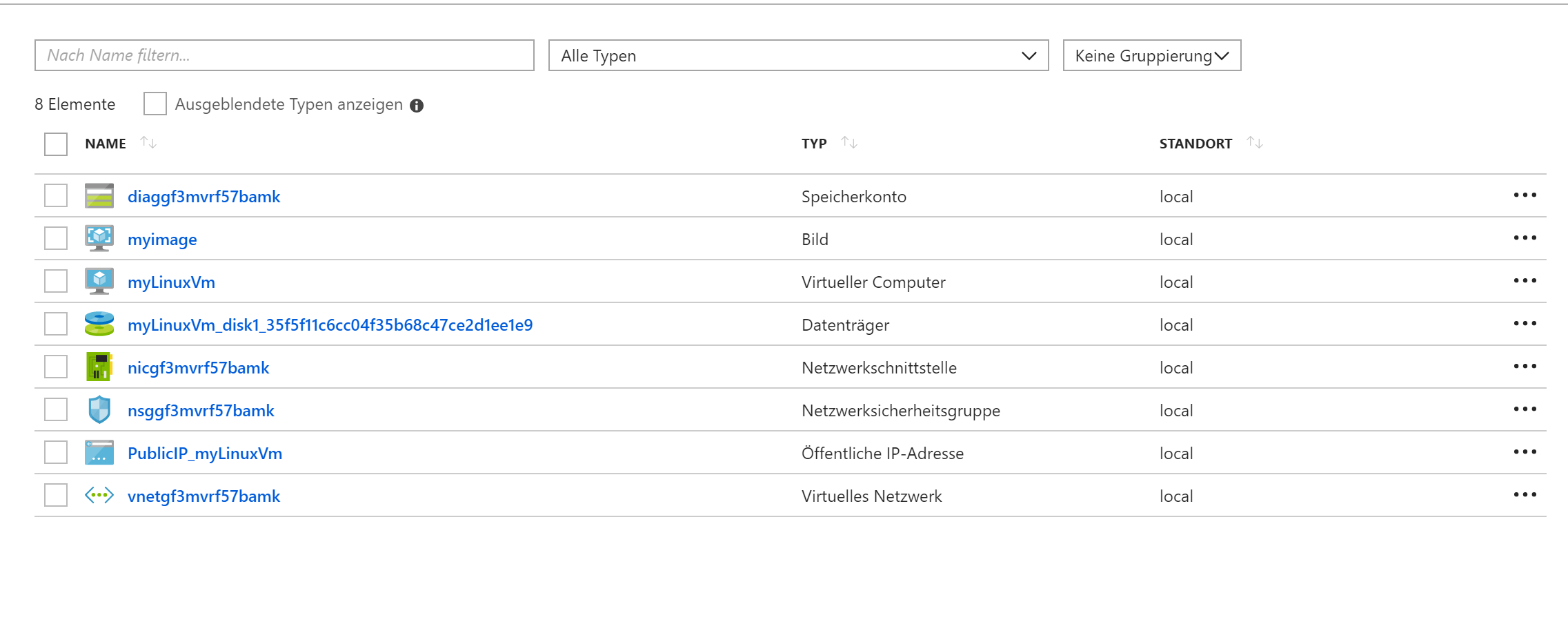The image size is (1568, 631).
Task: Enable Ausgeblendete Typen anzeigen checkbox
Action: [155, 104]
